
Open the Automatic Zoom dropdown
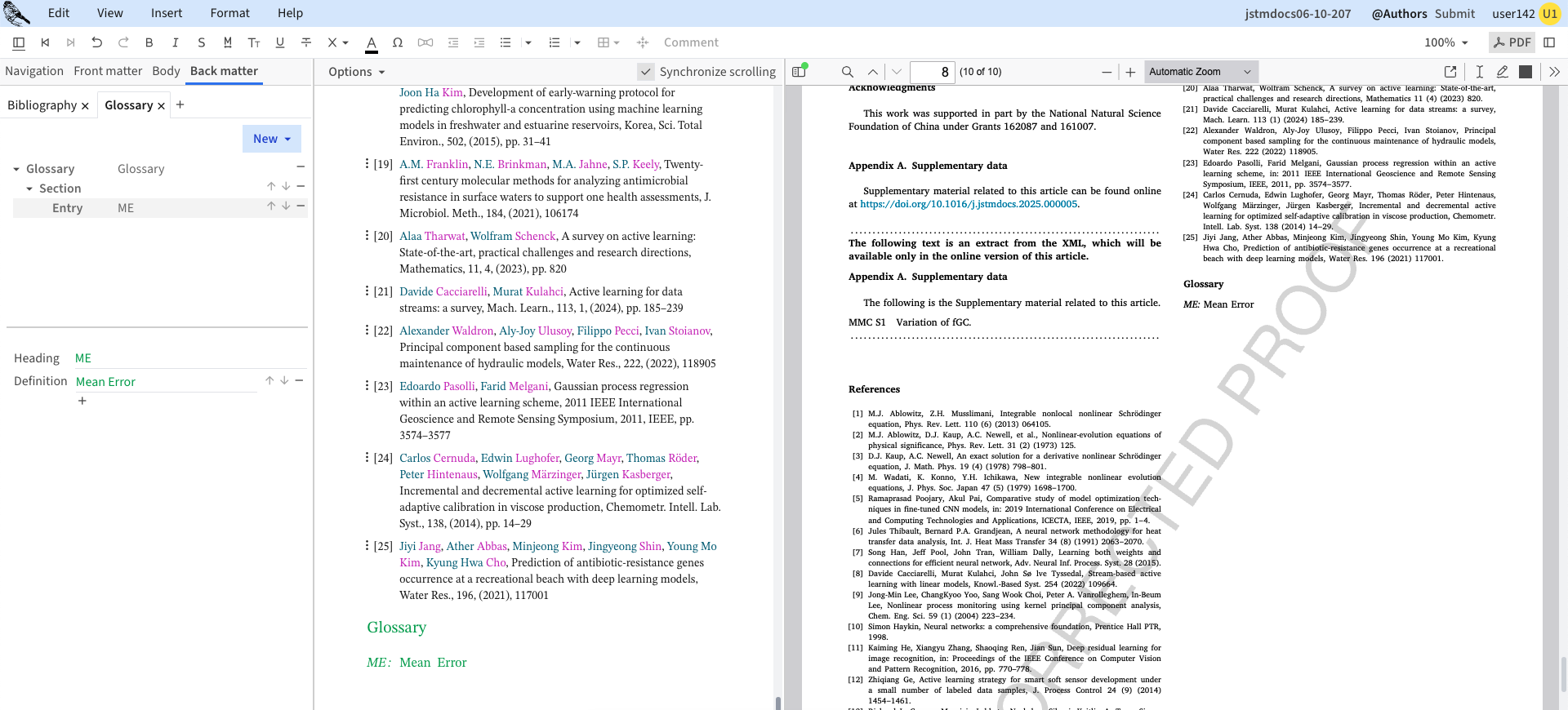(1200, 72)
